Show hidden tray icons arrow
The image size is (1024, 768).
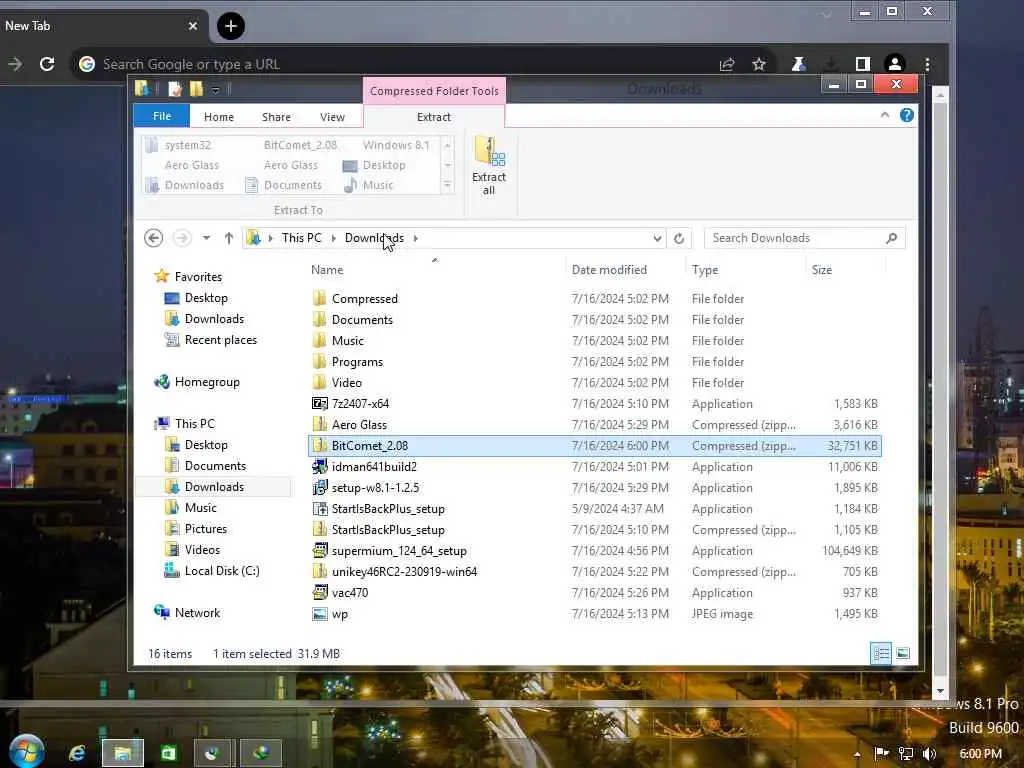[857, 754]
